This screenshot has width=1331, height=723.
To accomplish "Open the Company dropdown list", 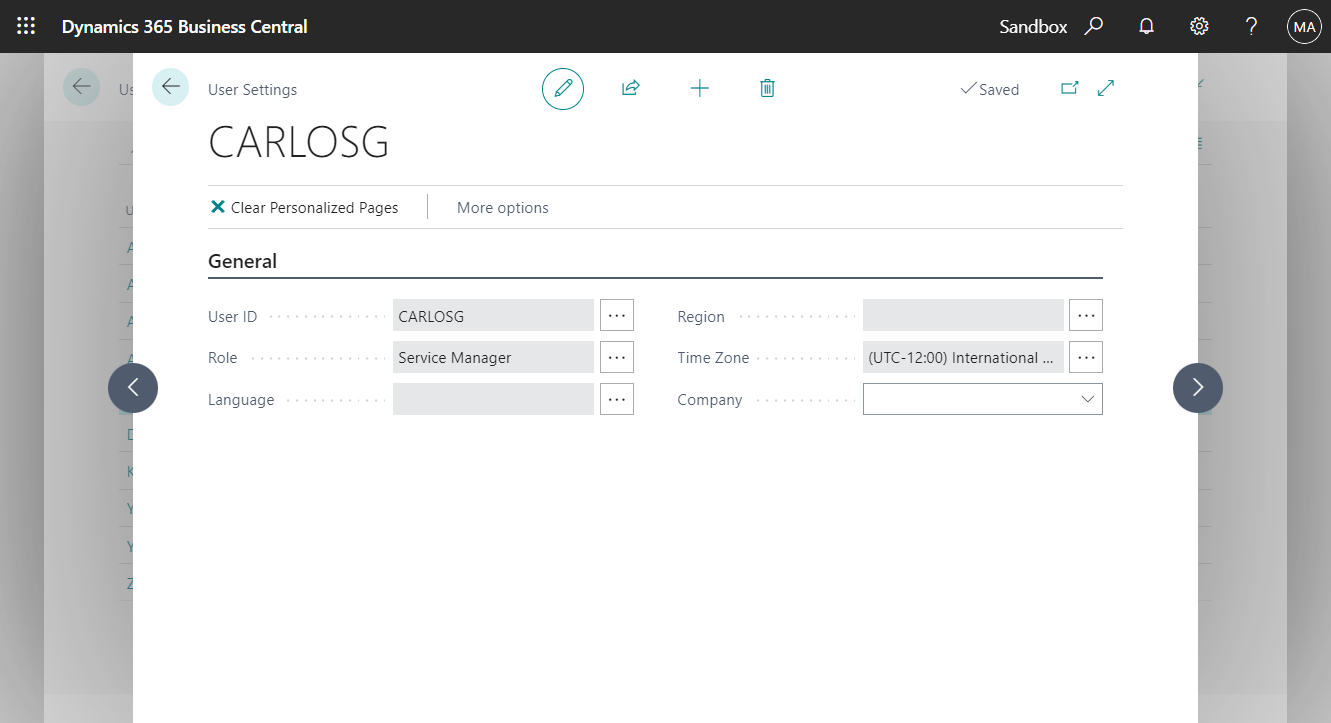I will click(x=1087, y=399).
